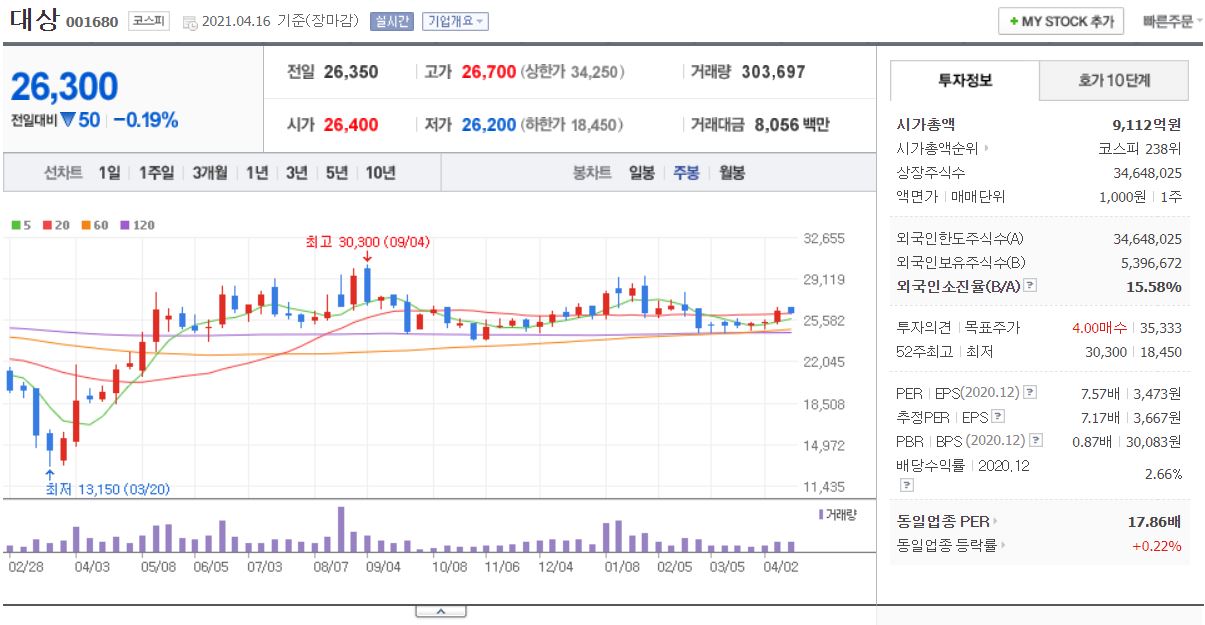
Task: Click the 동일업종 PER link
Action: [943, 521]
